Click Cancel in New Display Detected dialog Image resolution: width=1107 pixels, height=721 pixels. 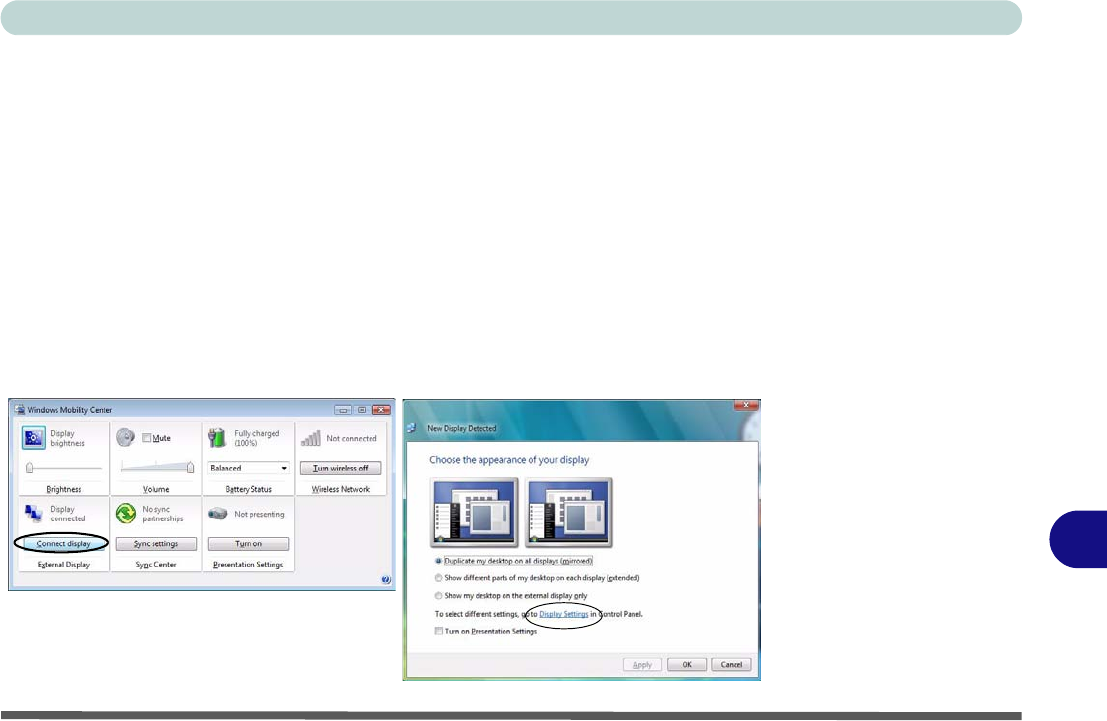(x=731, y=665)
